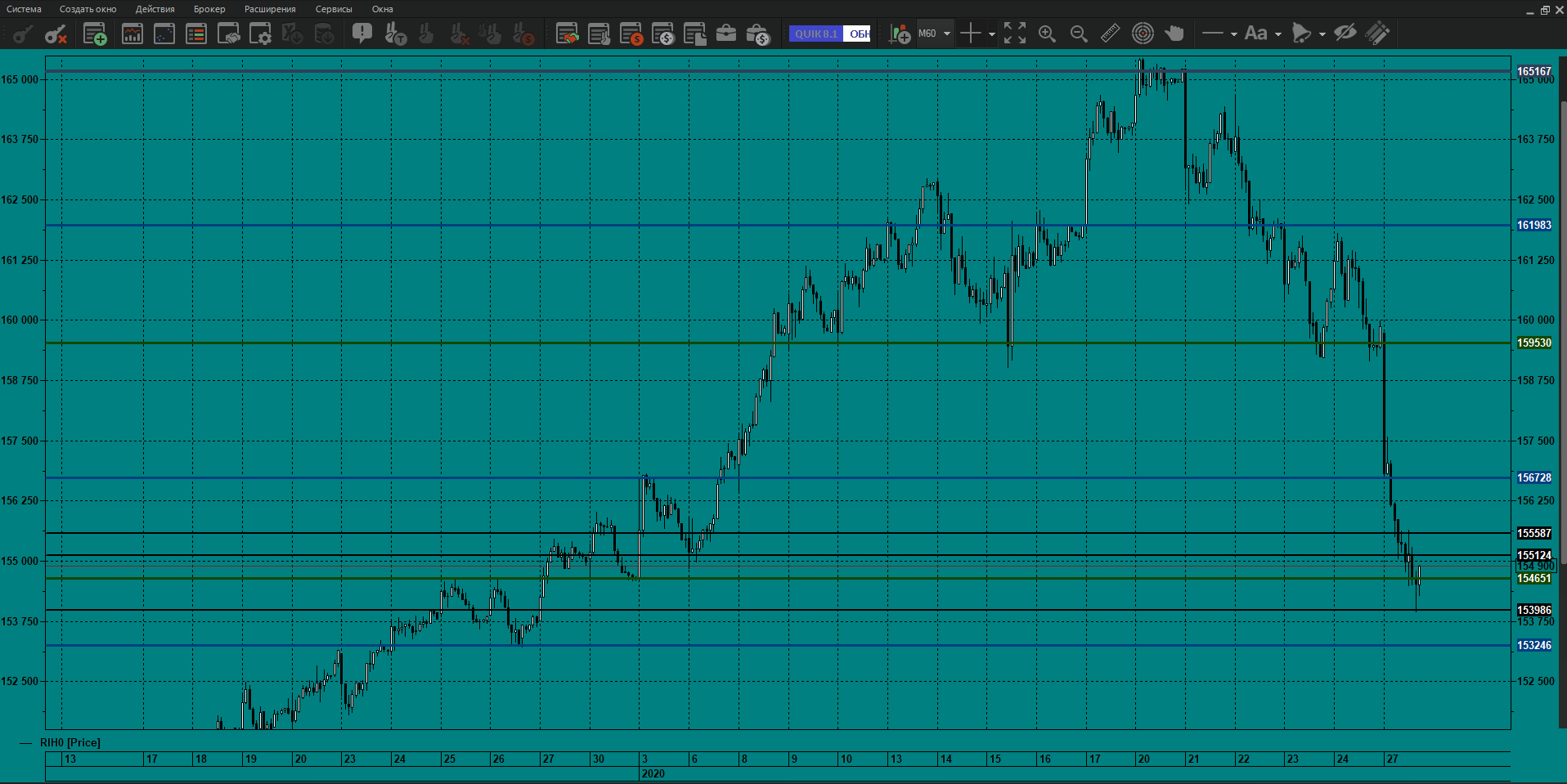Click the 154651 price level label
This screenshot has height=784, width=1567.
click(1534, 578)
